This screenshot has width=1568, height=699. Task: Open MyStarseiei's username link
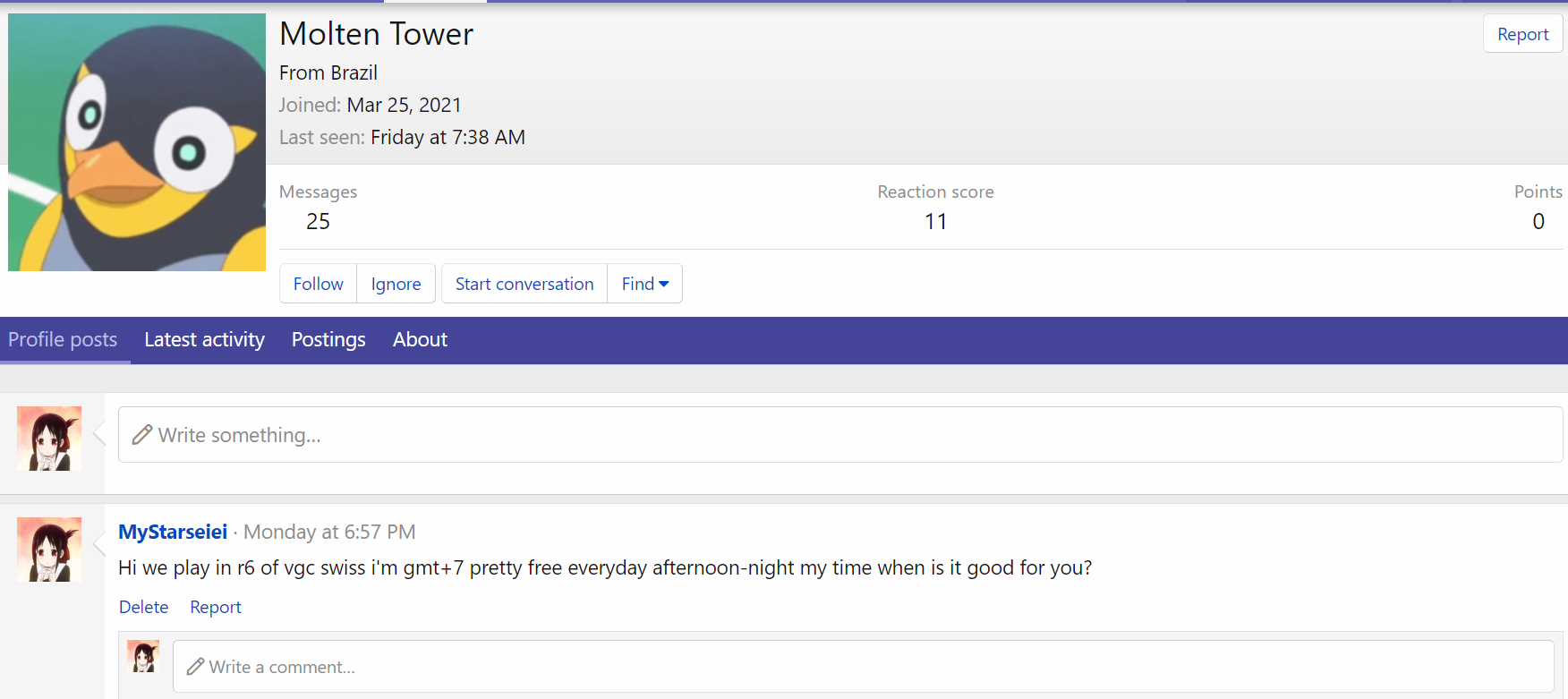173,532
